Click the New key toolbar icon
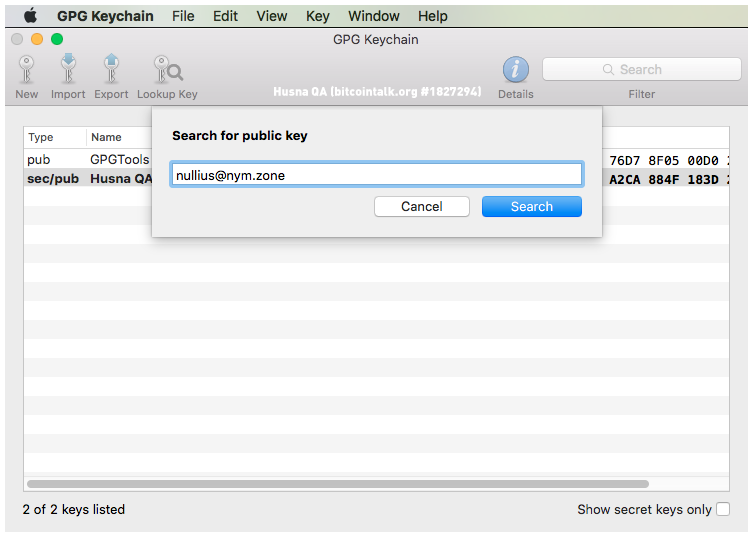The height and width of the screenshot is (538, 754). [x=26, y=70]
